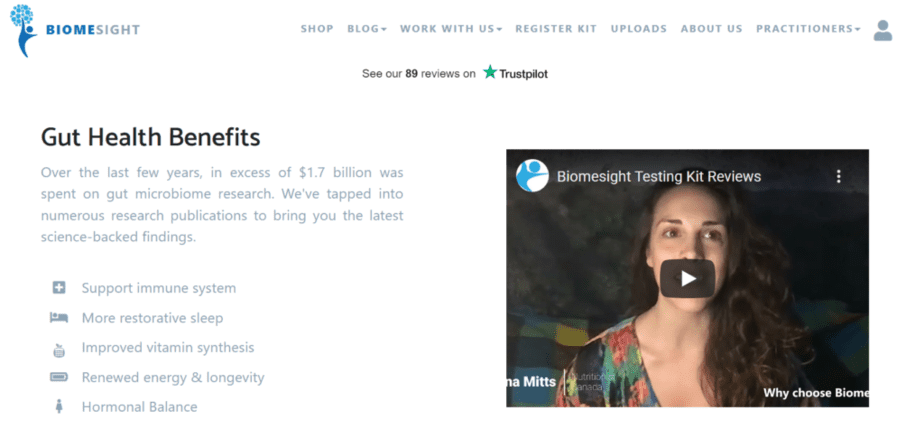Expand the Blog dropdown menu
924x429 pixels.
pyautogui.click(x=367, y=29)
